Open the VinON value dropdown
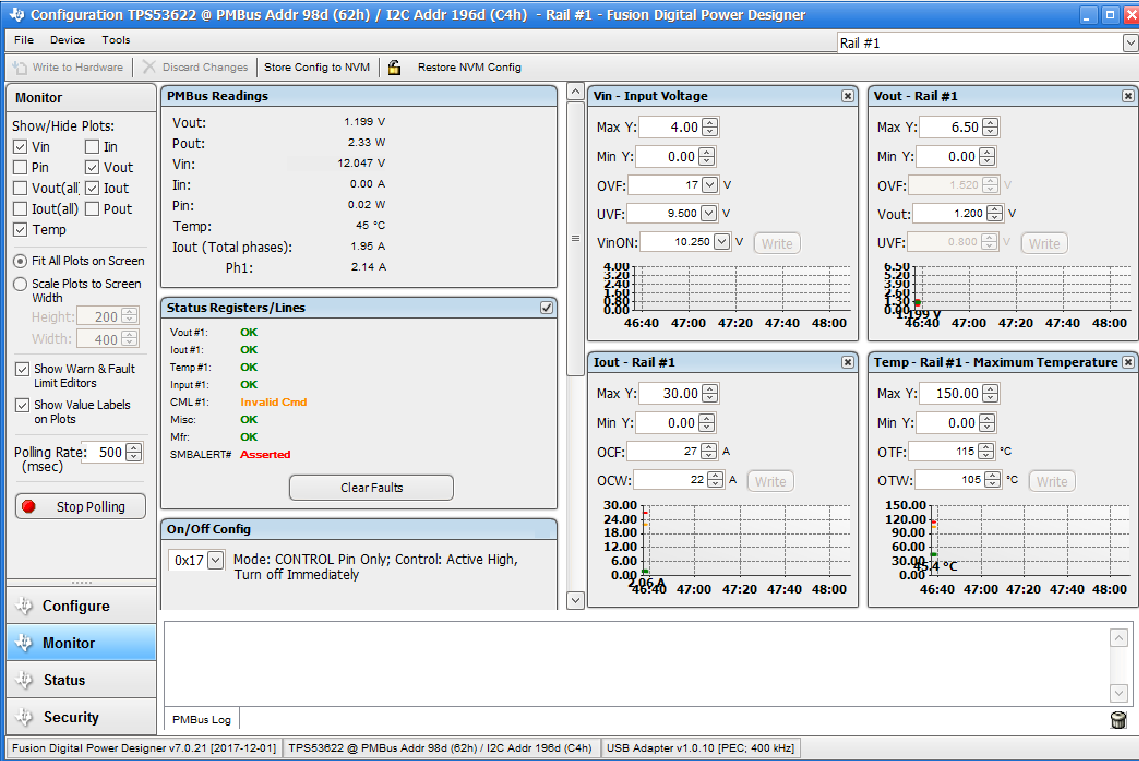The image size is (1139, 761). (x=721, y=242)
